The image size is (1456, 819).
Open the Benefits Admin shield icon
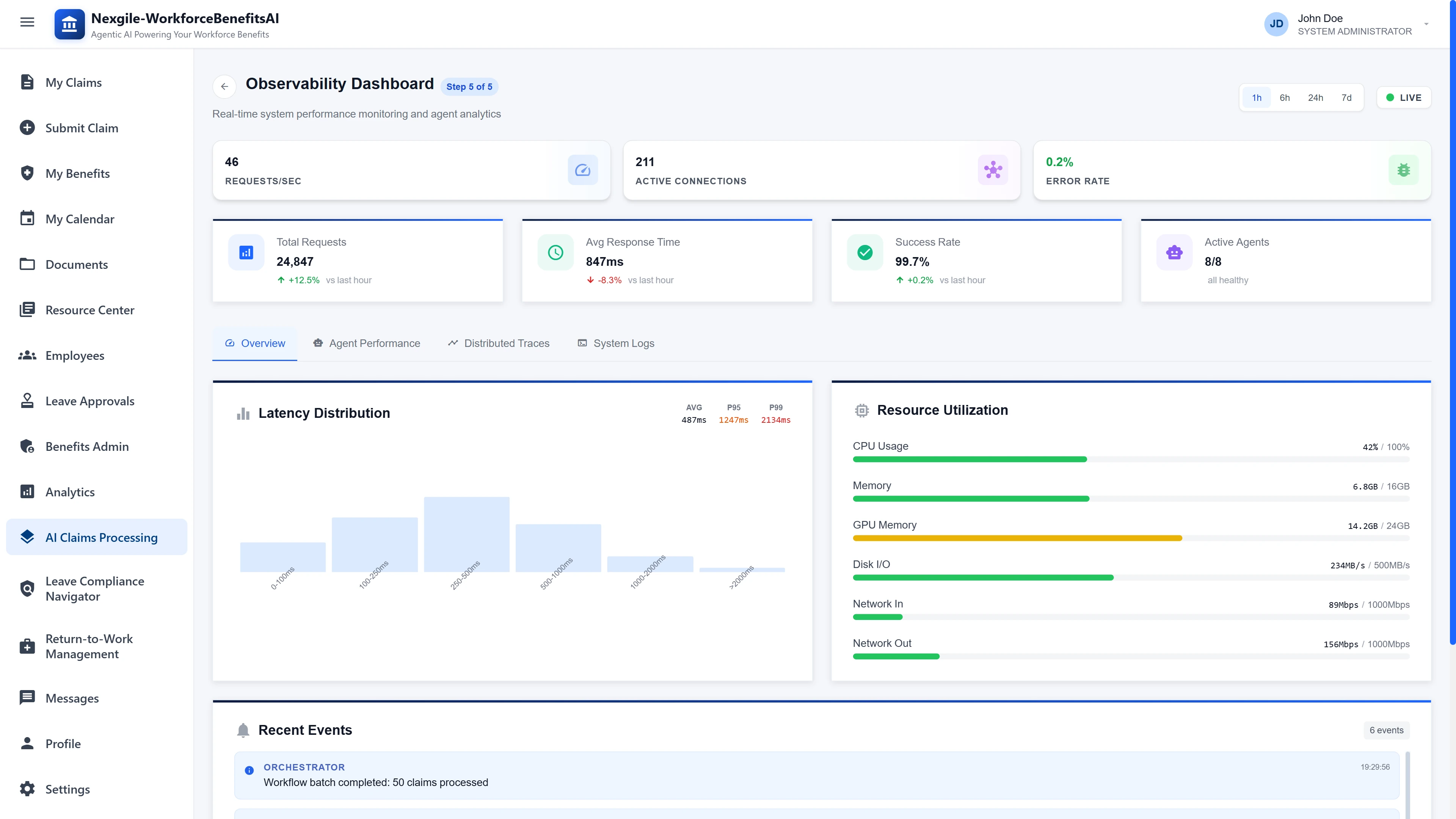pos(27,446)
